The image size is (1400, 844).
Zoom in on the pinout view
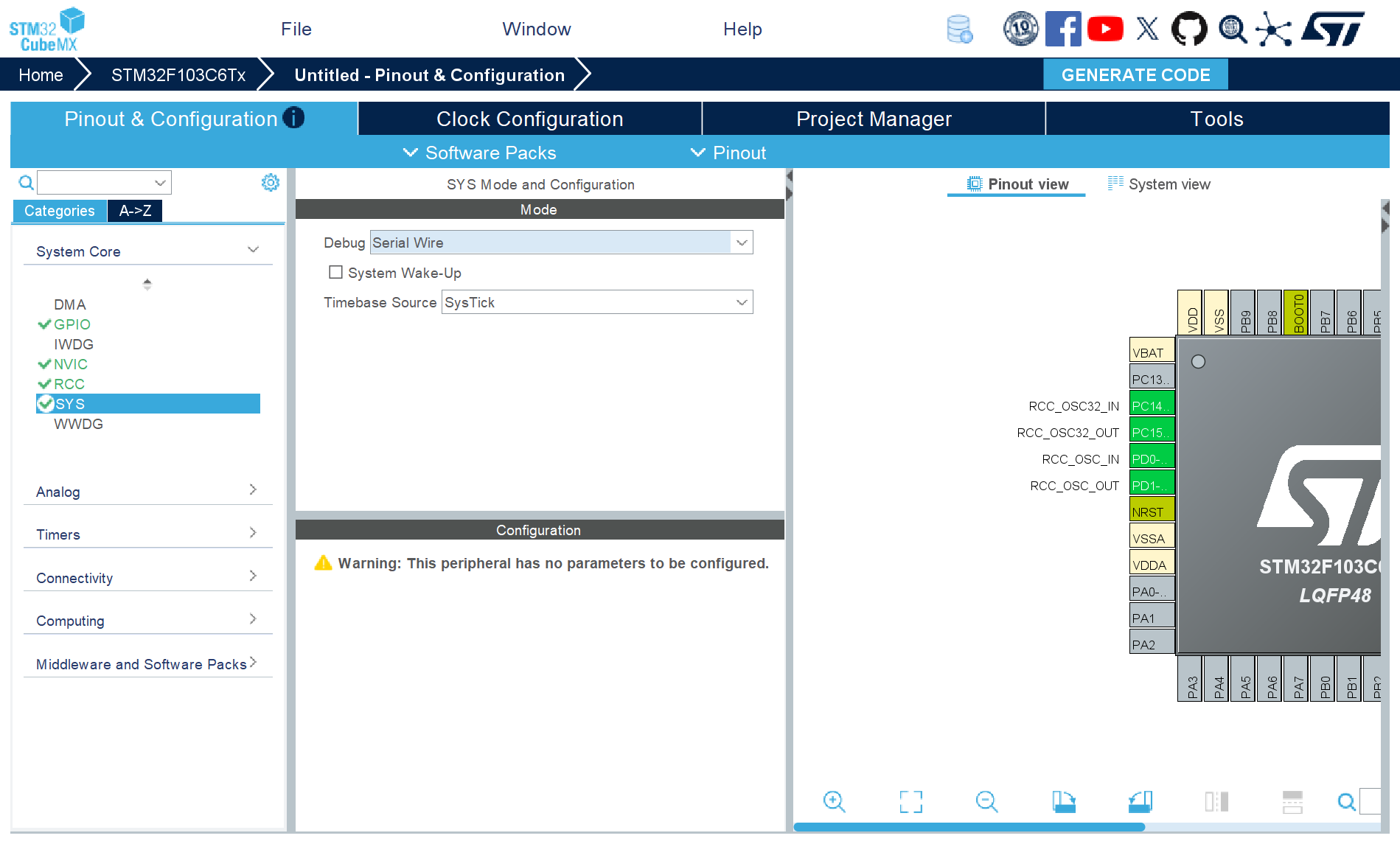coord(834,801)
